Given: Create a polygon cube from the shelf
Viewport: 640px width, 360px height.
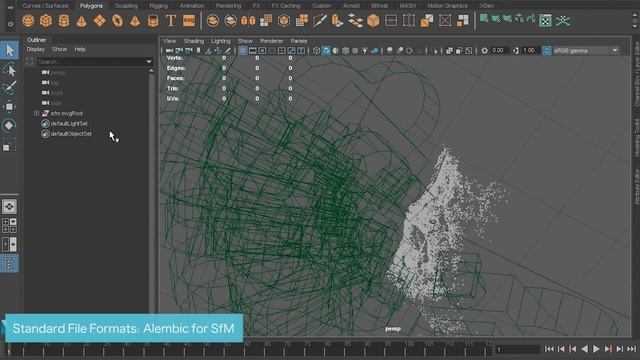Looking at the screenshot, I should coord(46,20).
